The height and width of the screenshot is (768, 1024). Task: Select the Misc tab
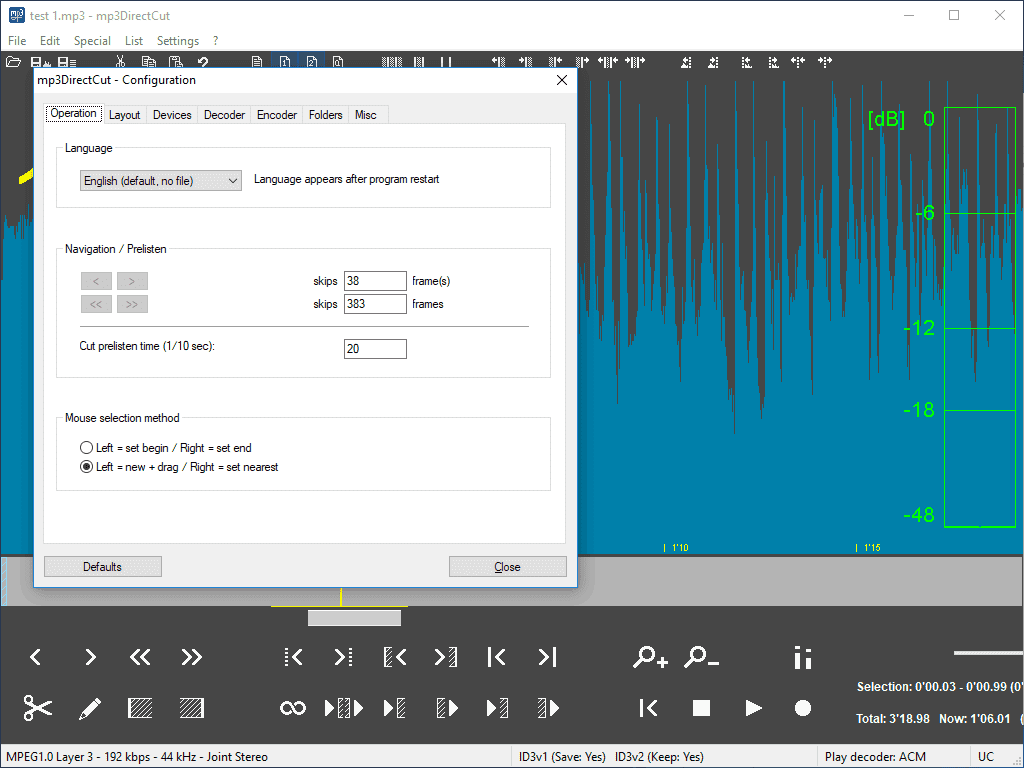366,115
